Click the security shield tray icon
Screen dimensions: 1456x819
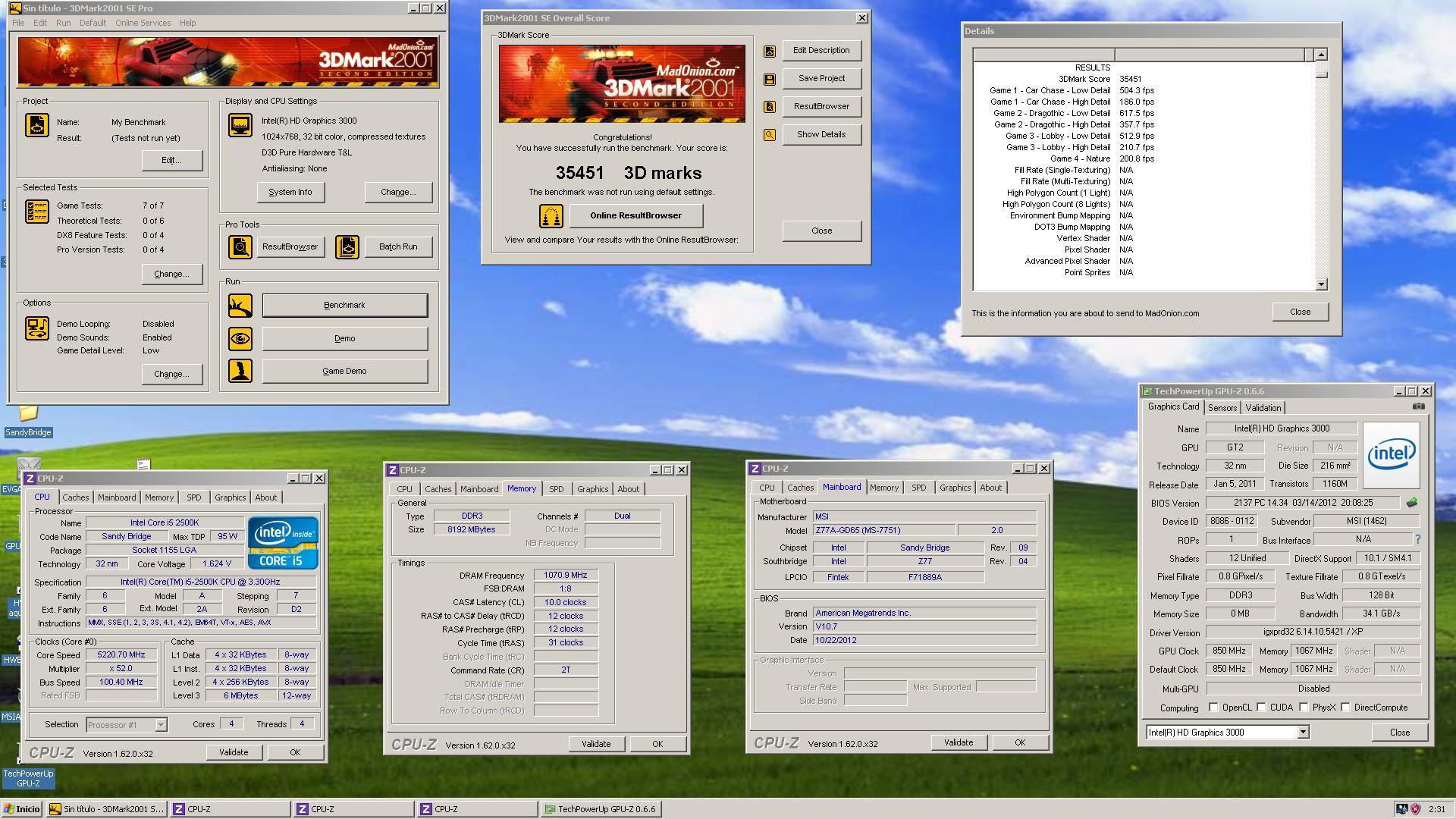click(x=1415, y=809)
